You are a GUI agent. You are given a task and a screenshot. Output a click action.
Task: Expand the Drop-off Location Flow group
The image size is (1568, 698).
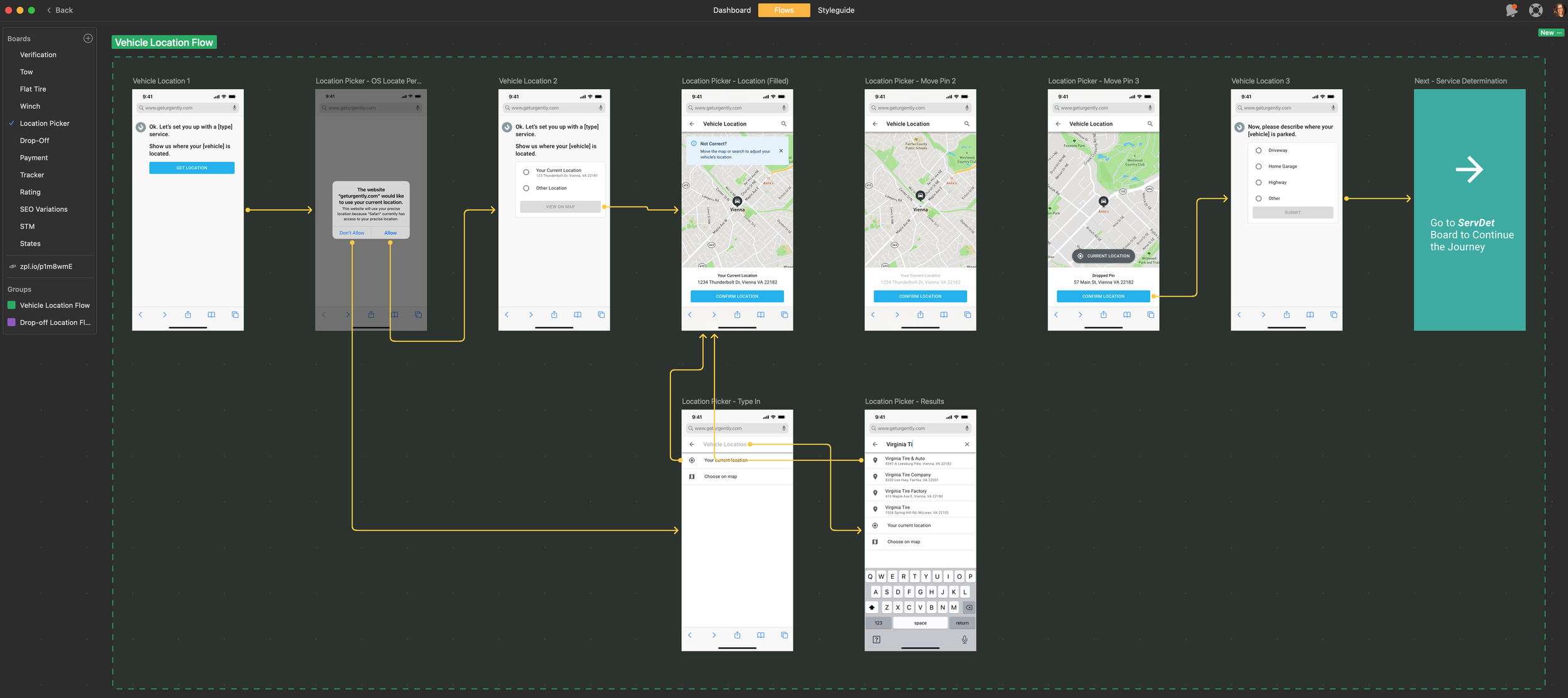point(55,322)
